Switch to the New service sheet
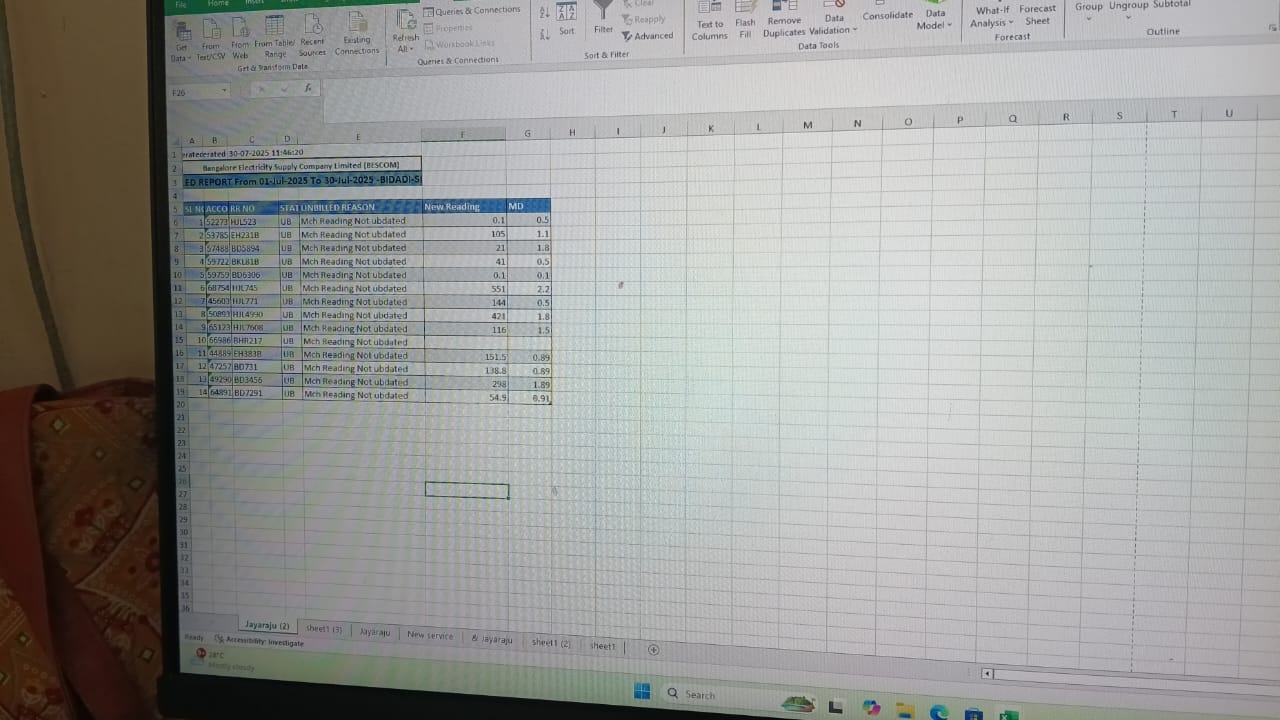 (x=430, y=635)
